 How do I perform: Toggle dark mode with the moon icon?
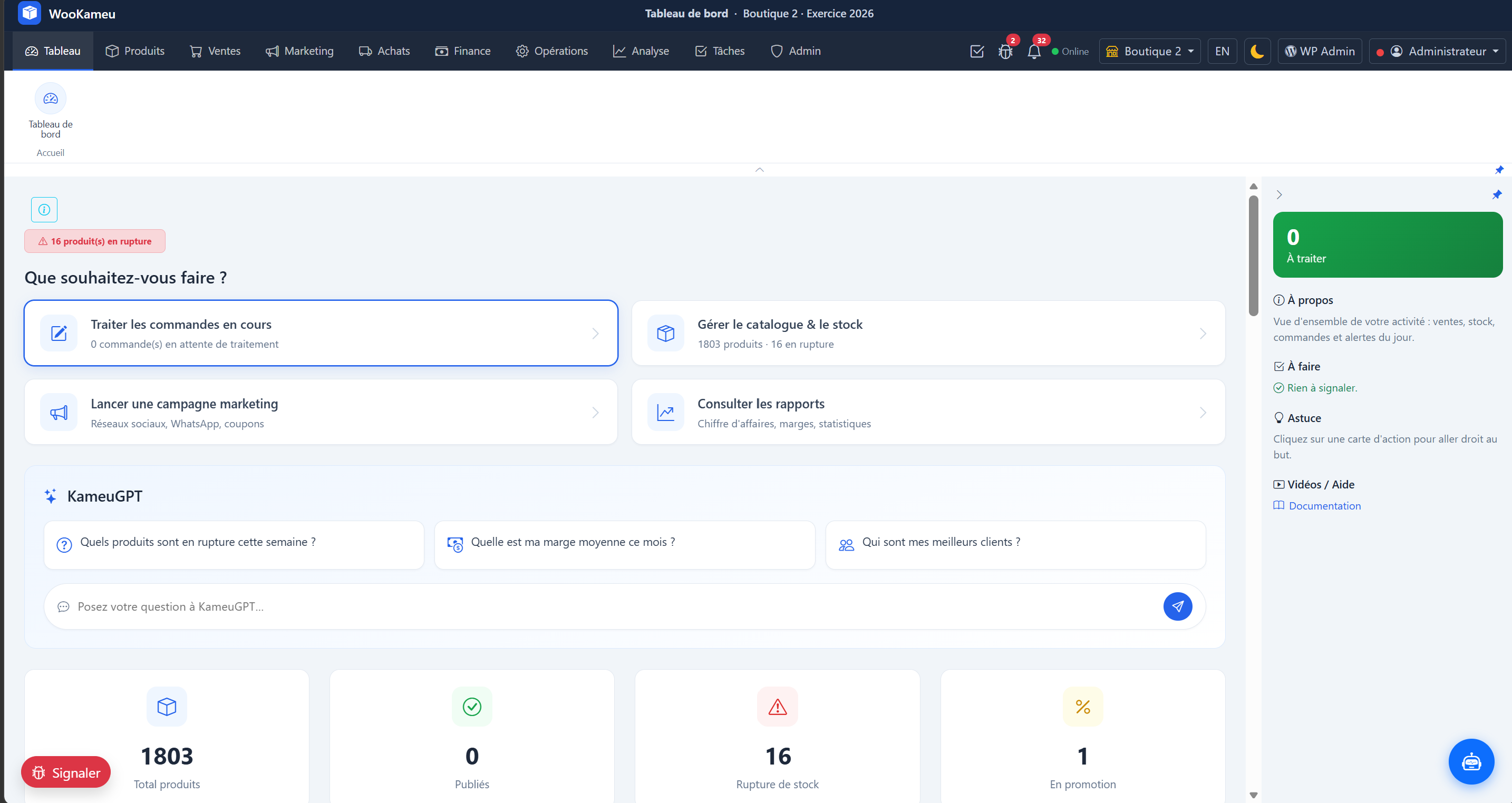[1257, 51]
